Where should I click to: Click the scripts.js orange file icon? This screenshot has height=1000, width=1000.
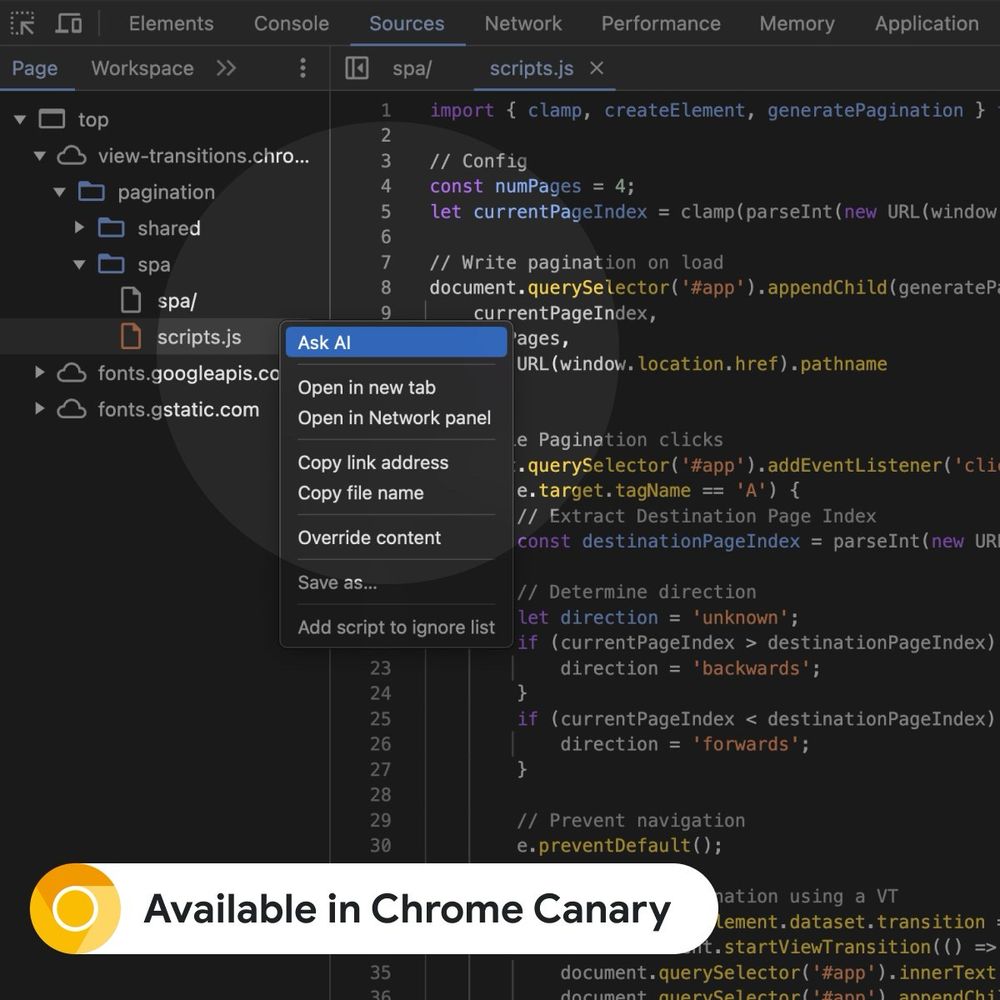point(131,337)
